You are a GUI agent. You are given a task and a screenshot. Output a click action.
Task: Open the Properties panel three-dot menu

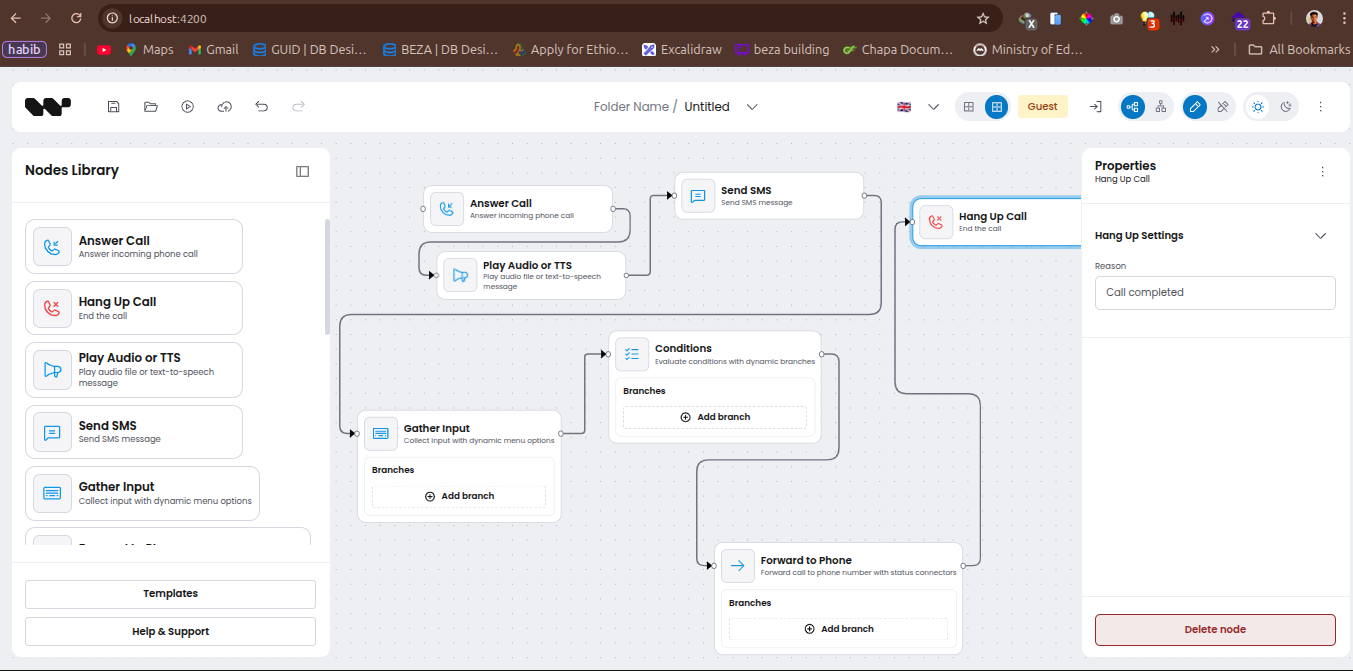pos(1323,172)
